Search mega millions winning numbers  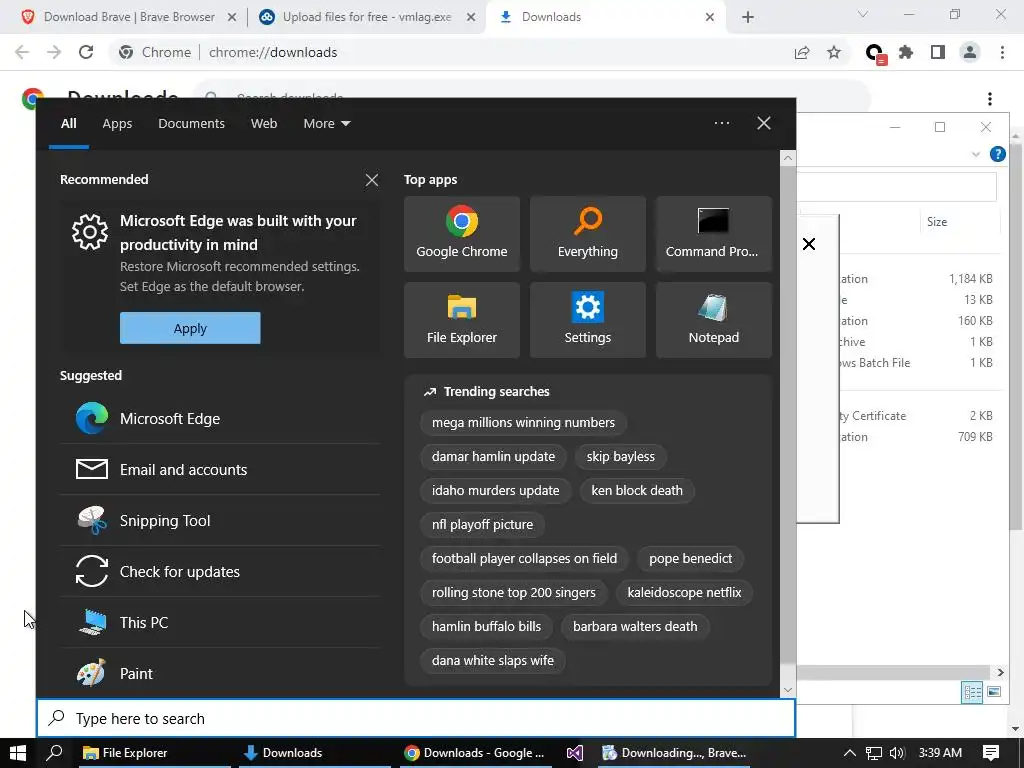[x=523, y=423]
